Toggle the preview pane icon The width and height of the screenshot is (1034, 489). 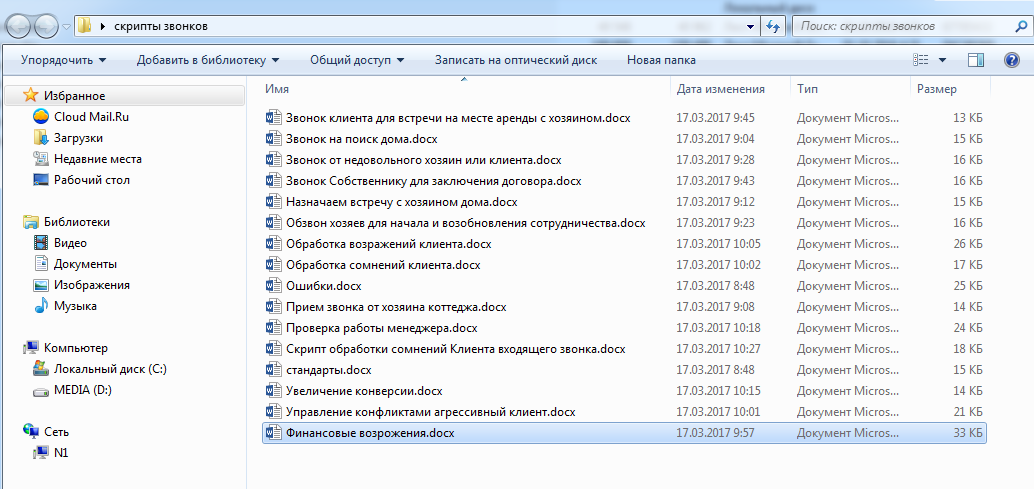(976, 60)
